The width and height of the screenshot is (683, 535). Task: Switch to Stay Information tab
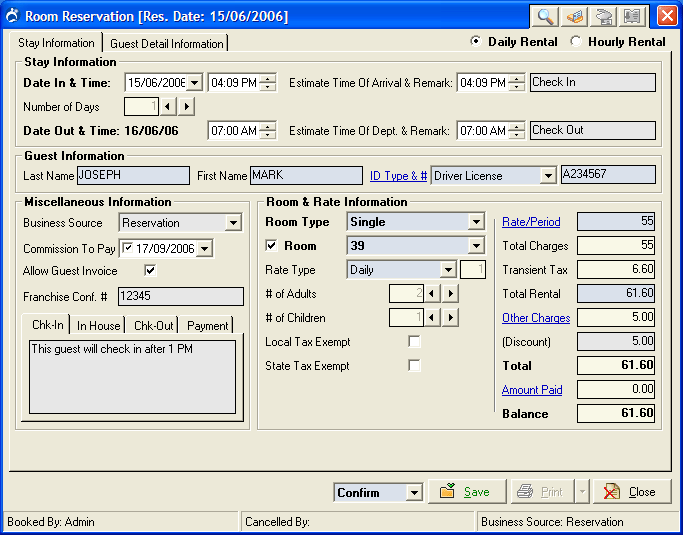(x=56, y=43)
